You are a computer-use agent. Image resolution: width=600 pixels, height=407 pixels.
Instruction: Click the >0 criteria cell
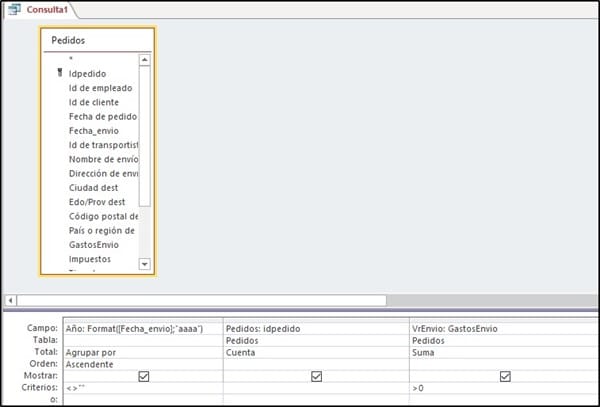(x=503, y=388)
